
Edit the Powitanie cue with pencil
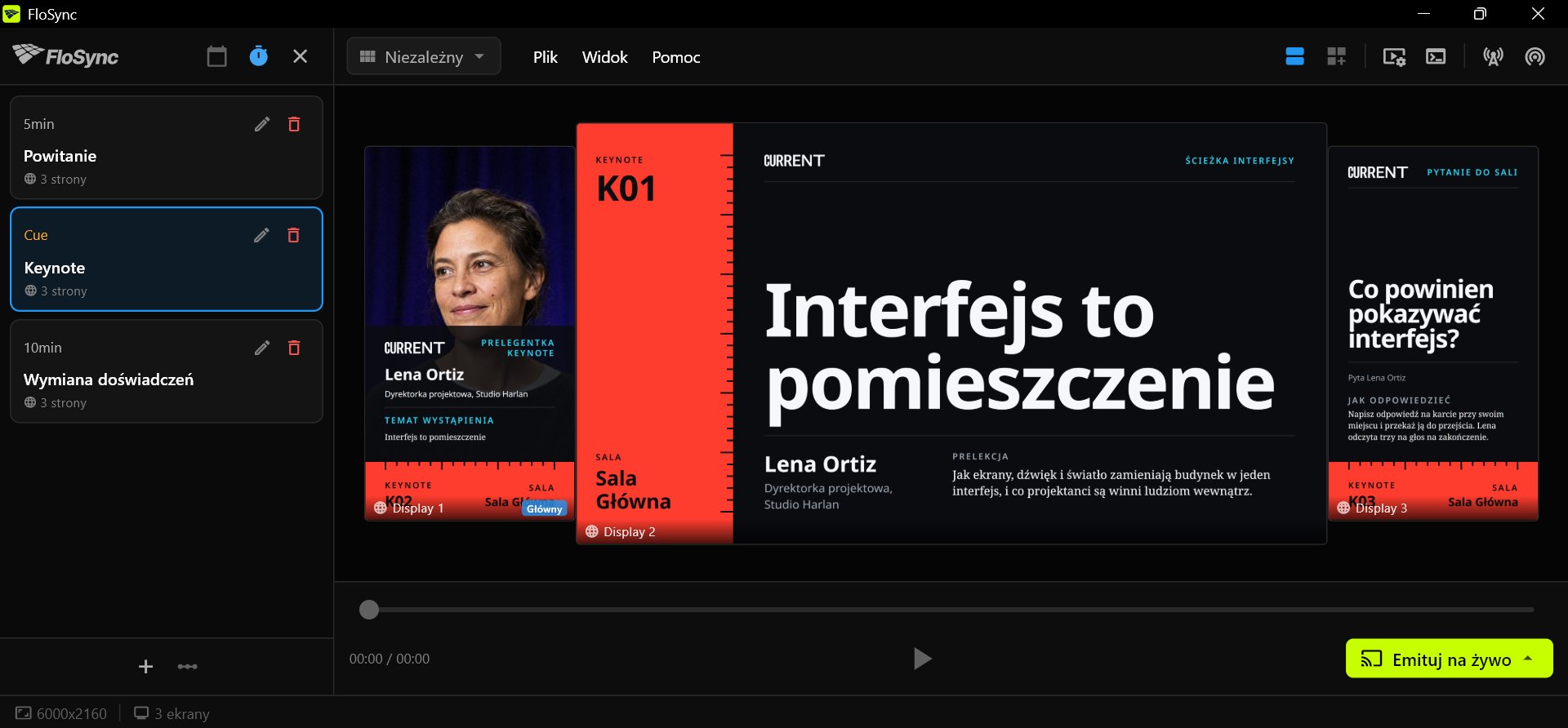pos(262,124)
